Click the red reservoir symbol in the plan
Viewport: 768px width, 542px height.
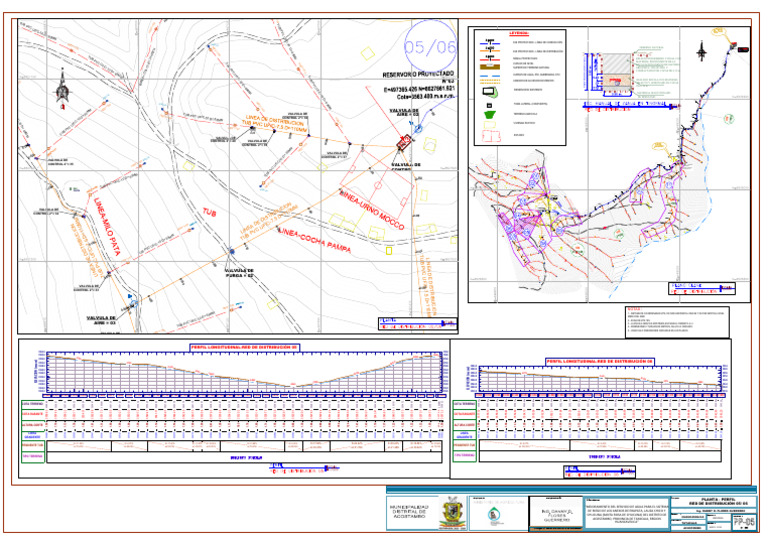coord(404,143)
